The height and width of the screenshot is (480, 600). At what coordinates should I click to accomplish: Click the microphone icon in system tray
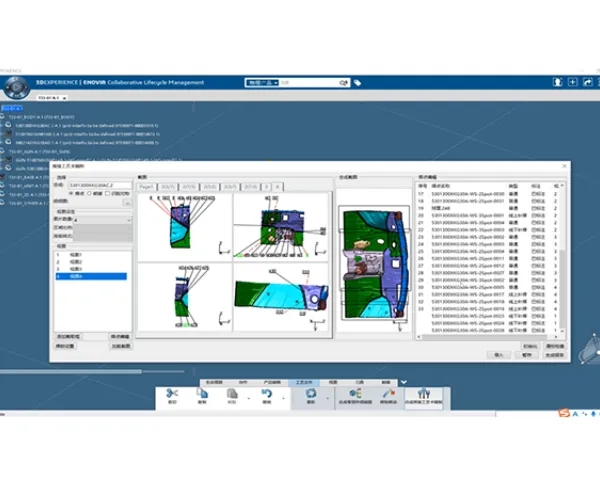click(593, 414)
